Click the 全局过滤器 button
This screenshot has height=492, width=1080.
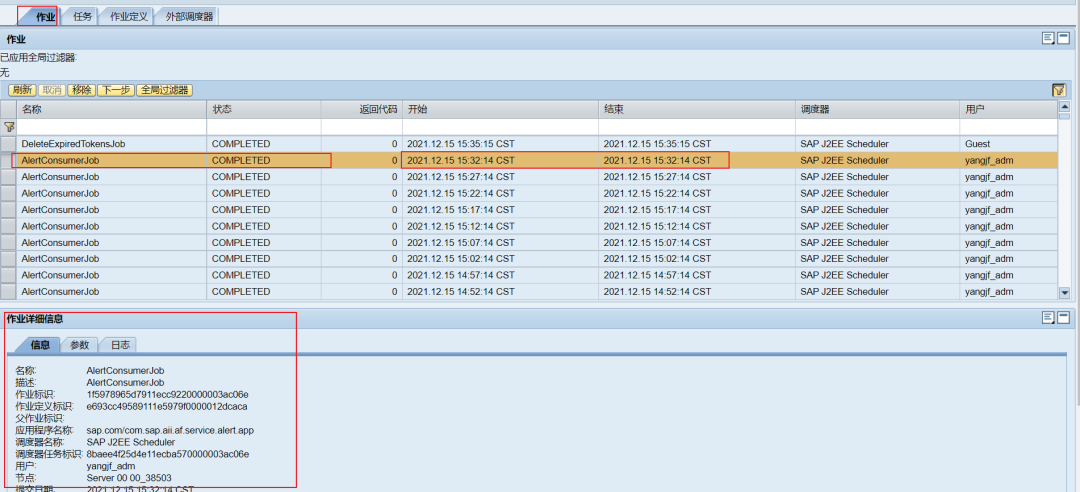[165, 90]
